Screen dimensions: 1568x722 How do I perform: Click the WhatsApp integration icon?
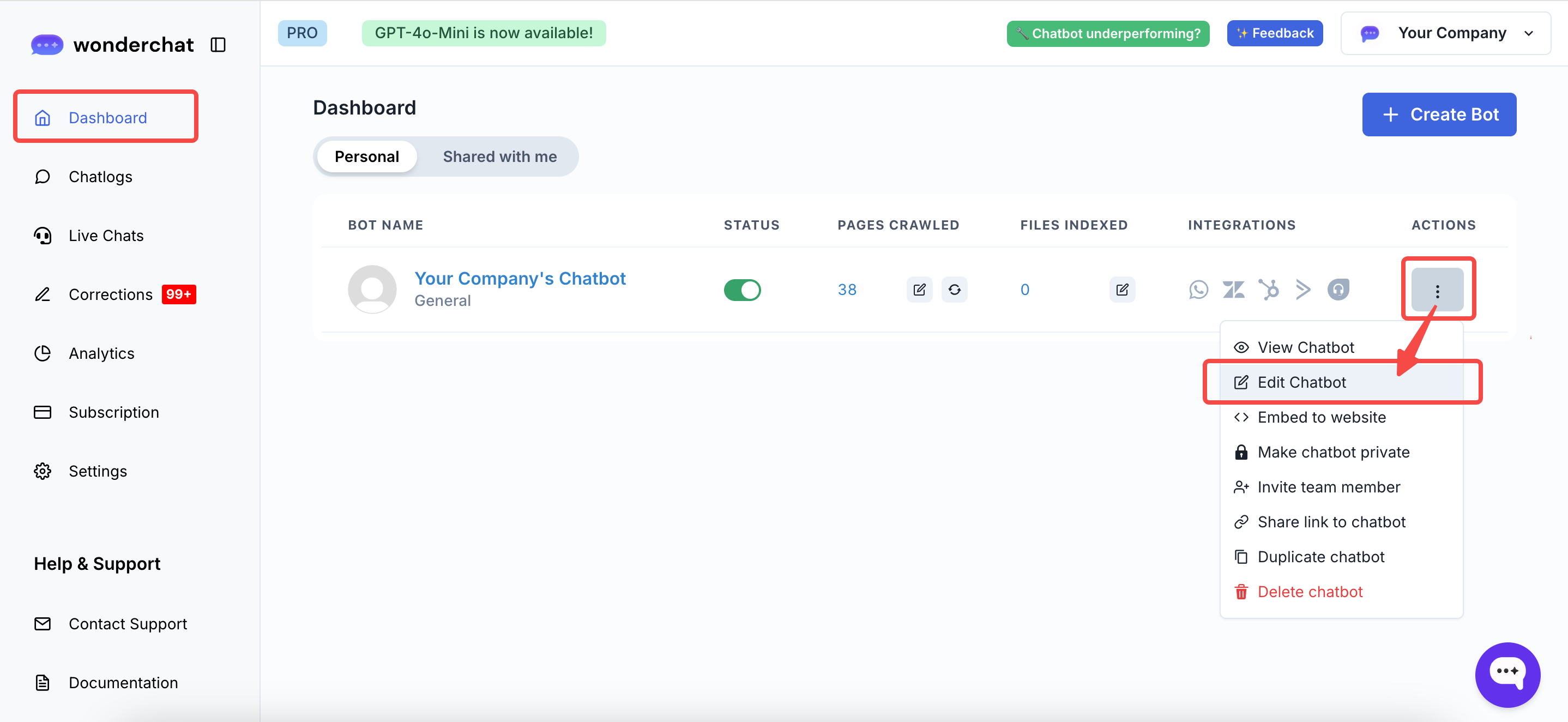tap(1198, 290)
